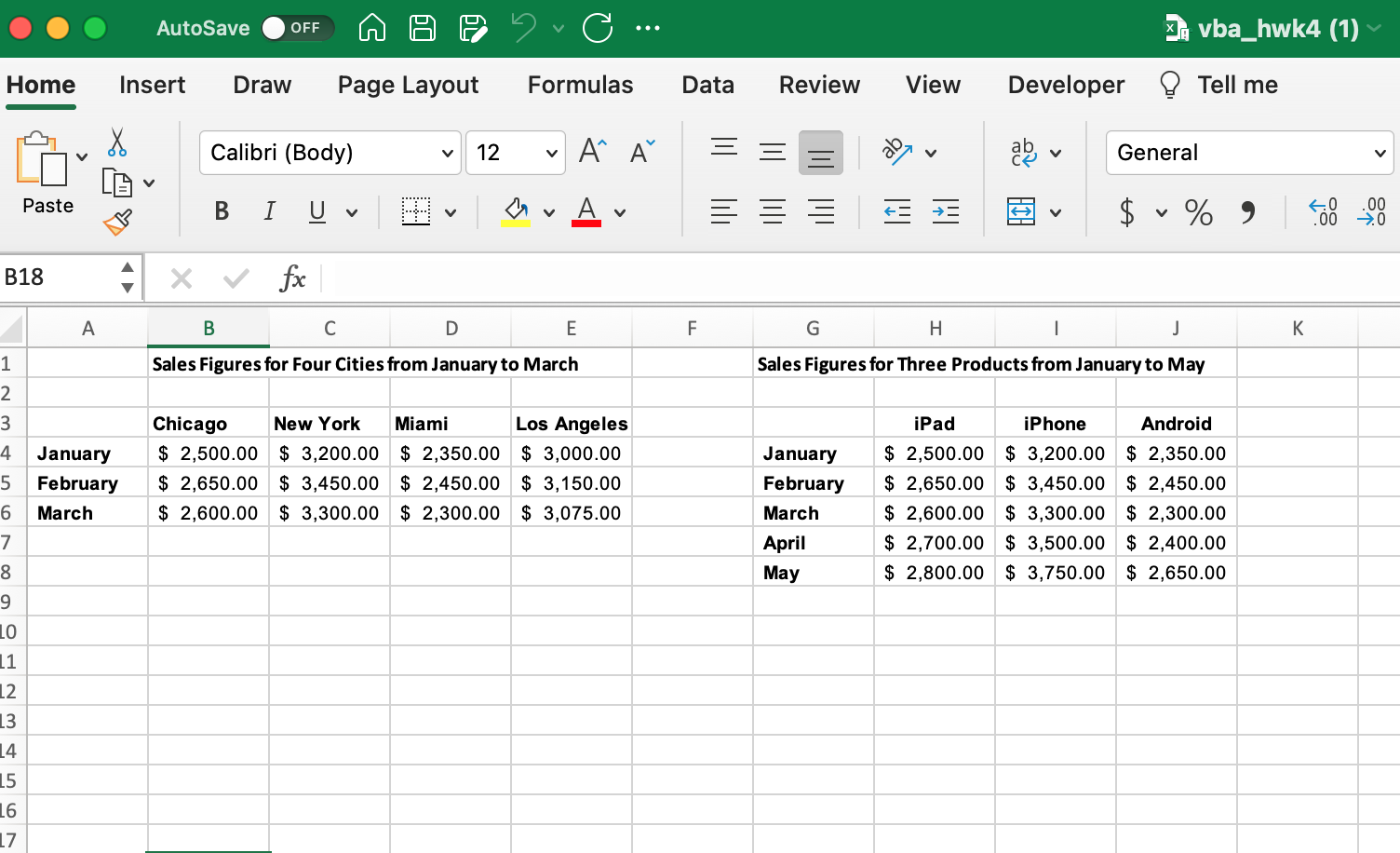The width and height of the screenshot is (1400, 853).
Task: Click the Increase Indent icon
Action: pos(946,212)
